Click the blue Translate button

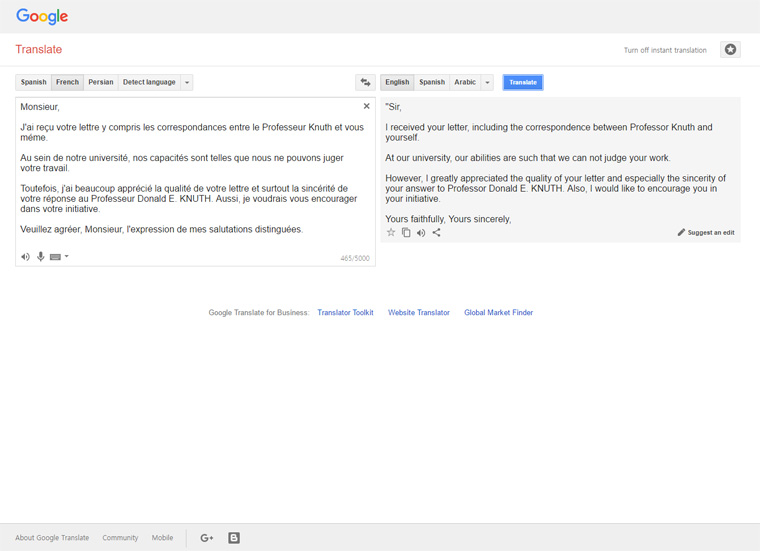pos(523,82)
